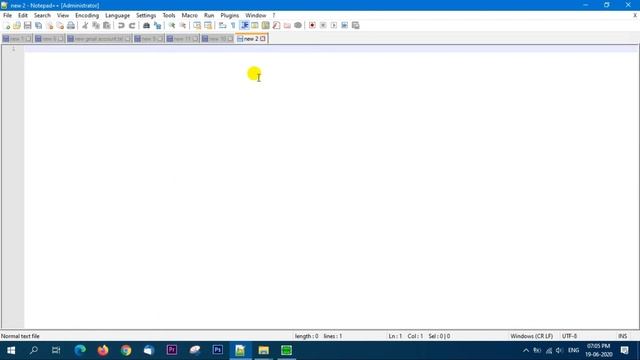Open Find with the binoculars icon
The image size is (640, 360).
[x=146, y=25]
